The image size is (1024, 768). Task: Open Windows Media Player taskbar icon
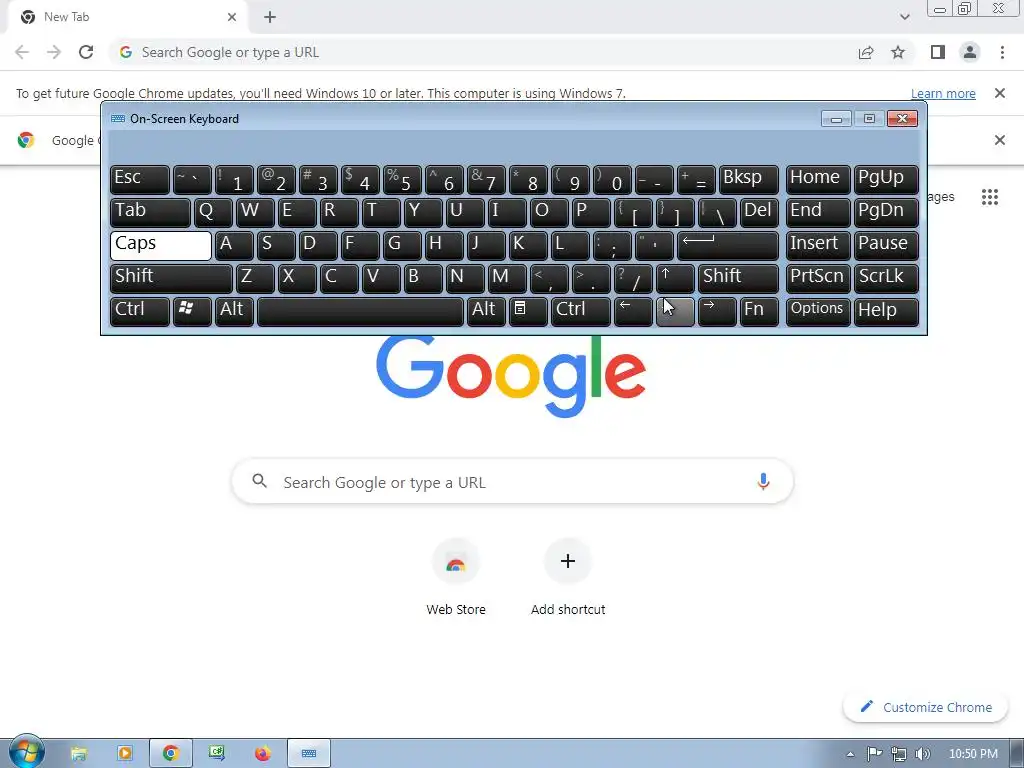(124, 754)
